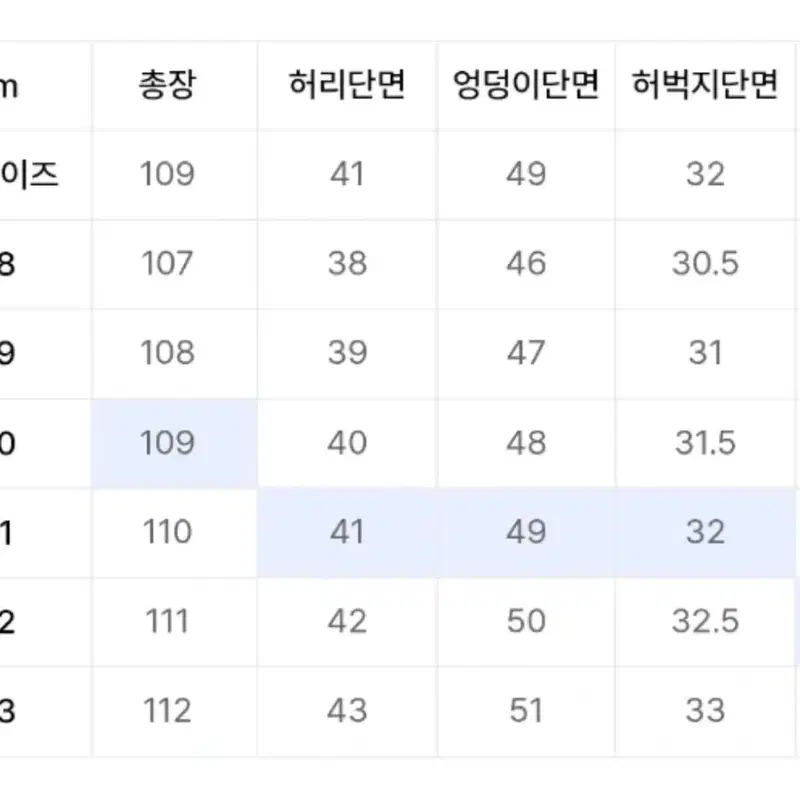Click thigh value 30.5
Image resolution: width=800 pixels, height=800 pixels.
tap(705, 264)
